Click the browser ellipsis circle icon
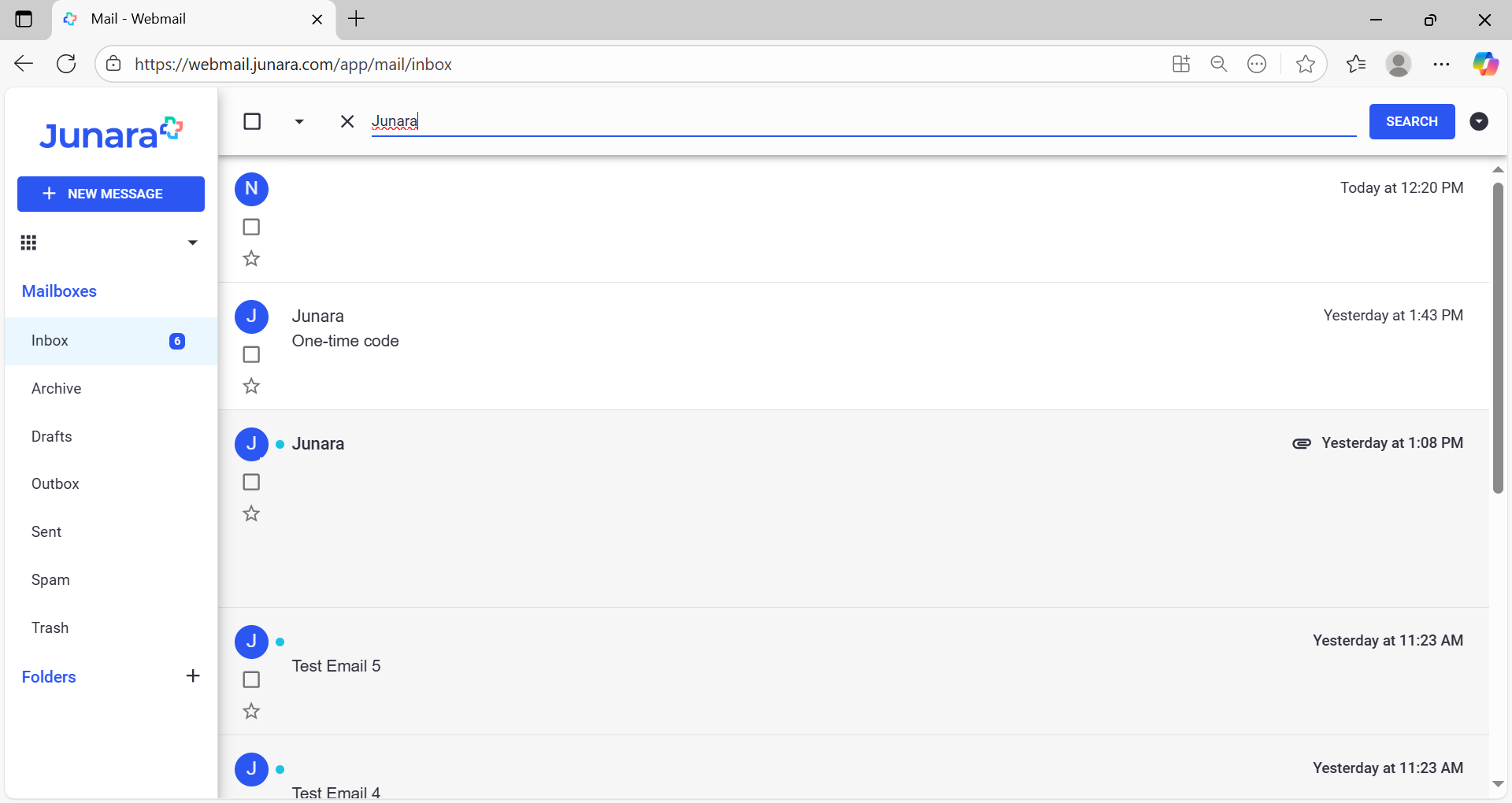Viewport: 1512px width, 803px height. 1257,64
